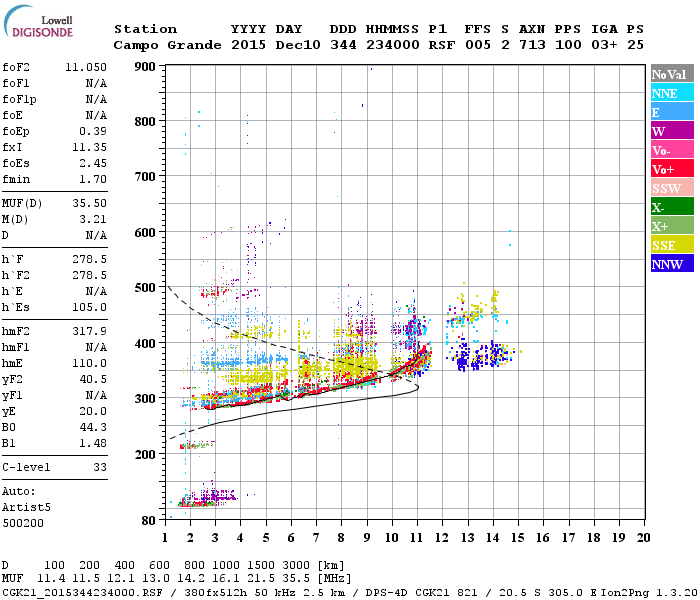Click the 11.4 MHz MUF table value
Screen dimensions: 700x600
pyautogui.click(x=51, y=579)
